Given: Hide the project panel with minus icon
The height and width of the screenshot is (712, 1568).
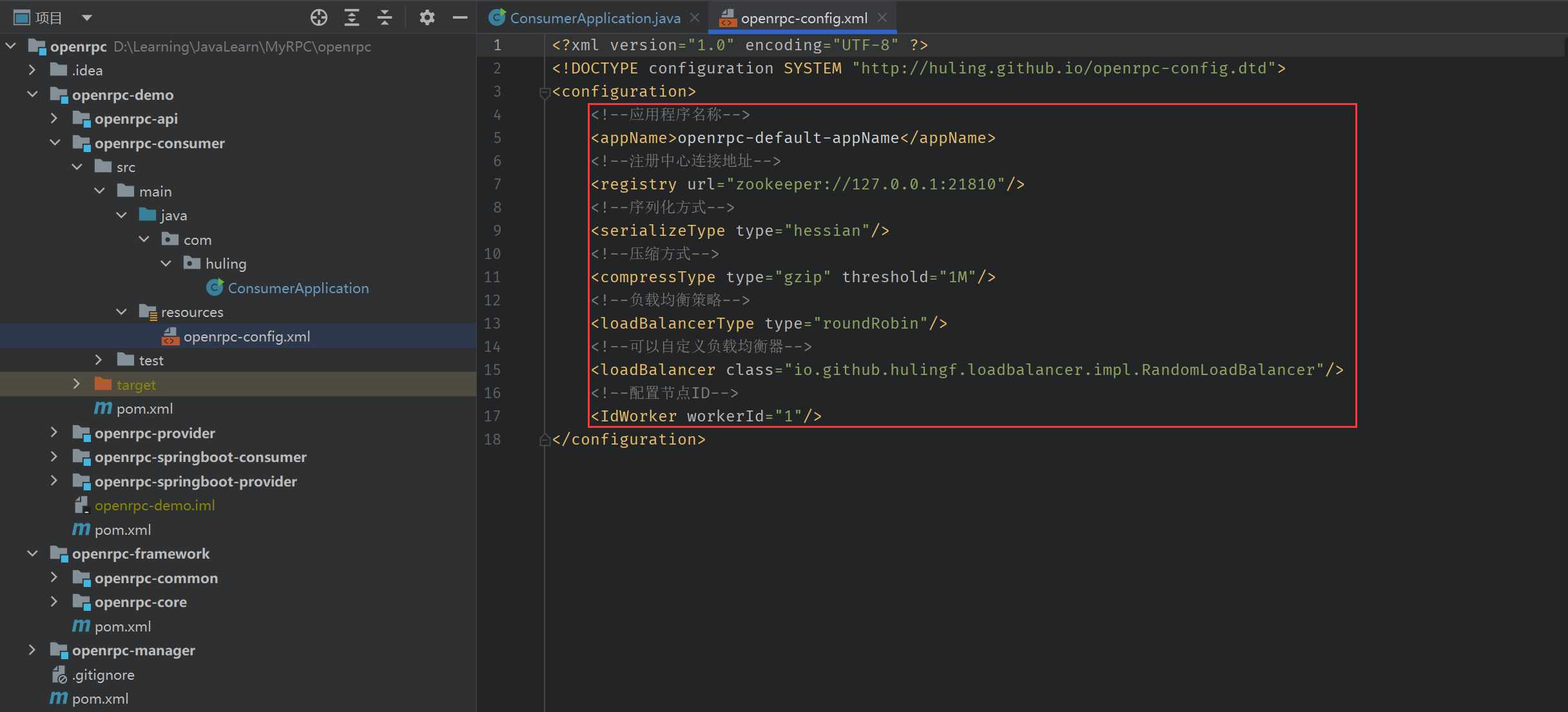Looking at the screenshot, I should pos(460,17).
